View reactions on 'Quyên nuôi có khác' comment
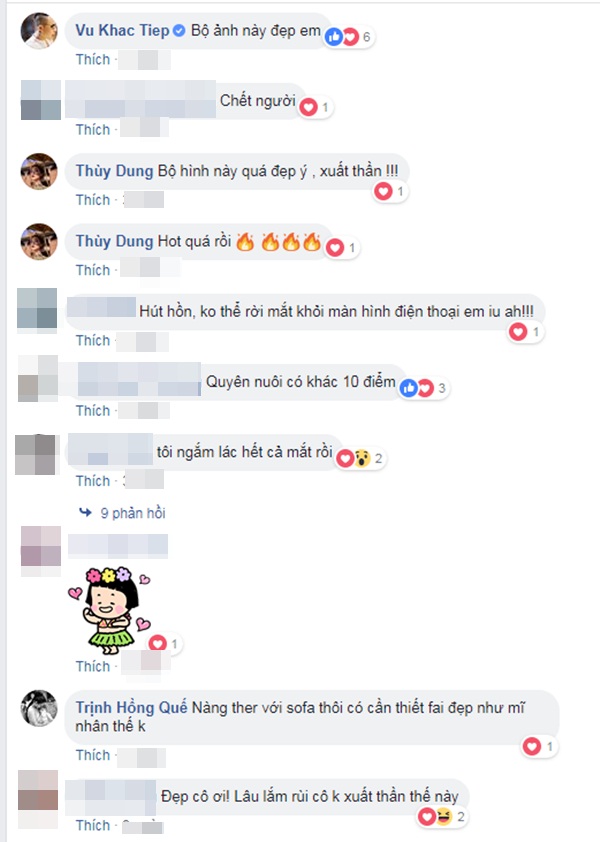 [x=423, y=388]
